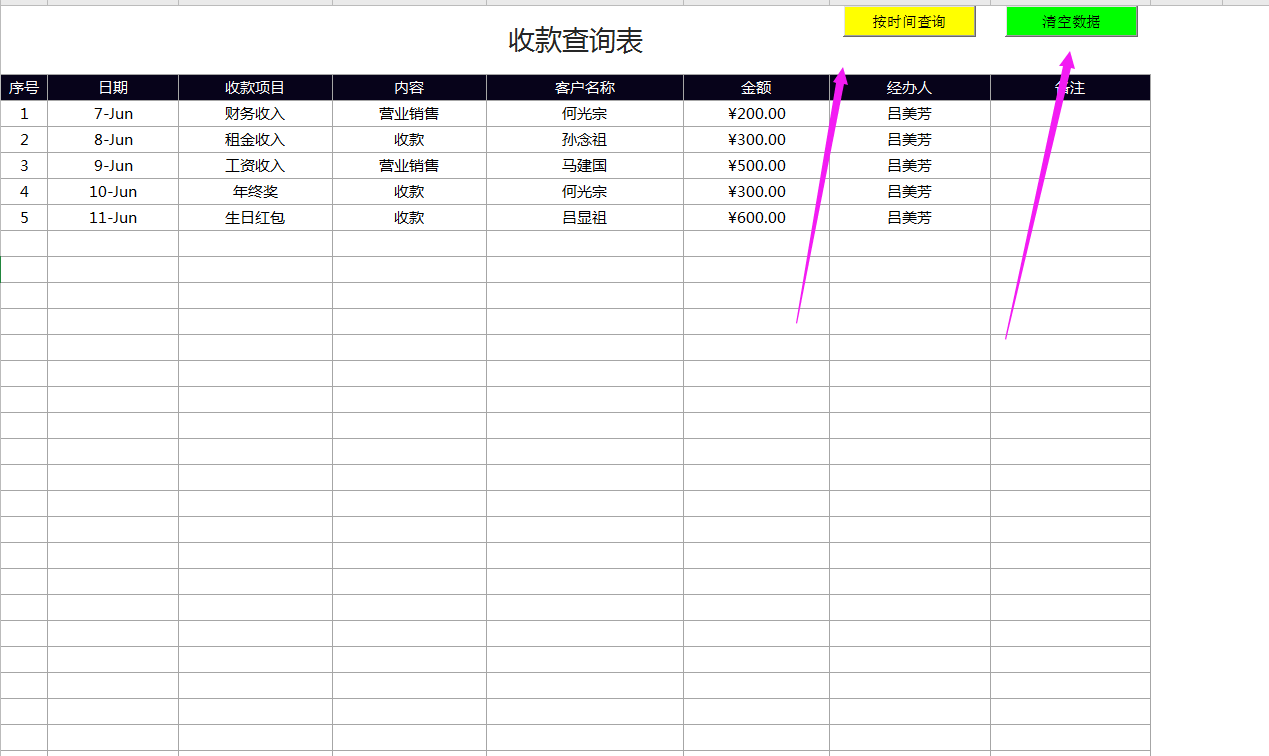Select the 生日红包 cell in row 5

254,217
